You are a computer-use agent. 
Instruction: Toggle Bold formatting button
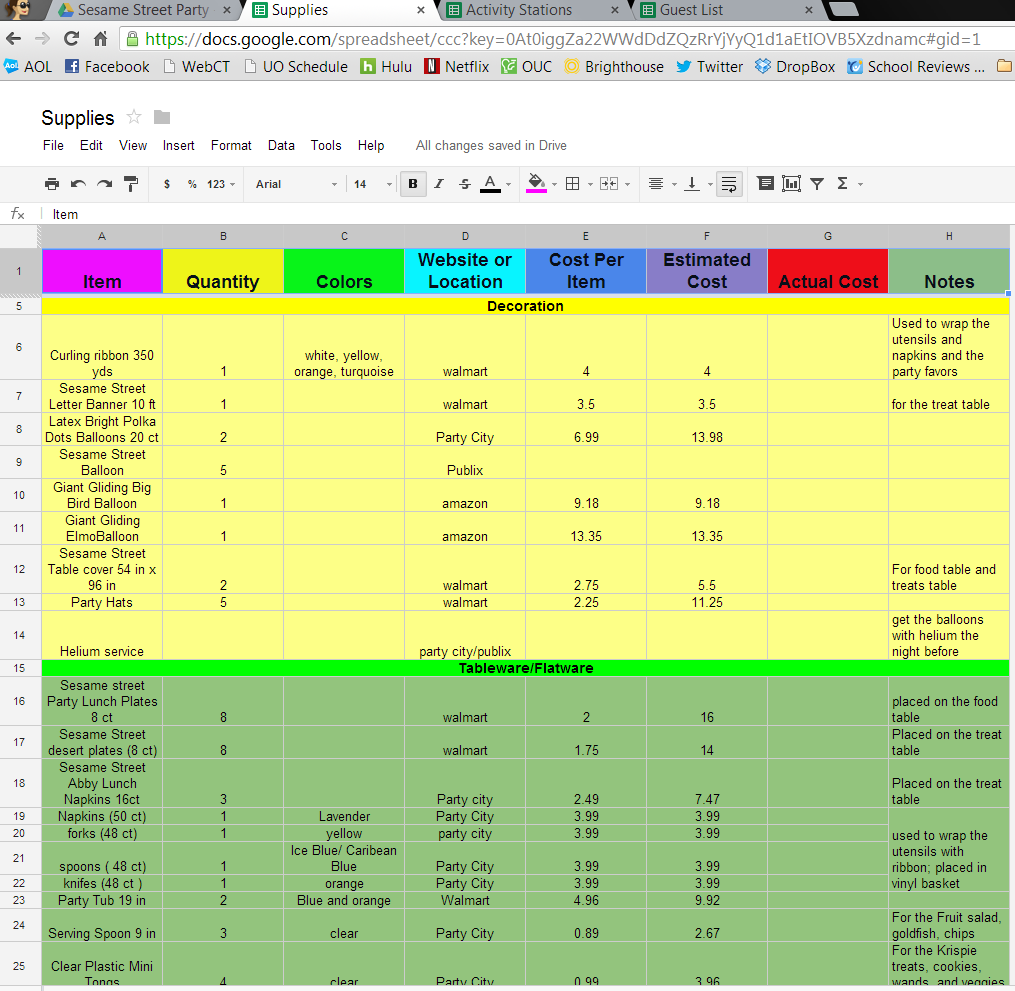(x=412, y=184)
